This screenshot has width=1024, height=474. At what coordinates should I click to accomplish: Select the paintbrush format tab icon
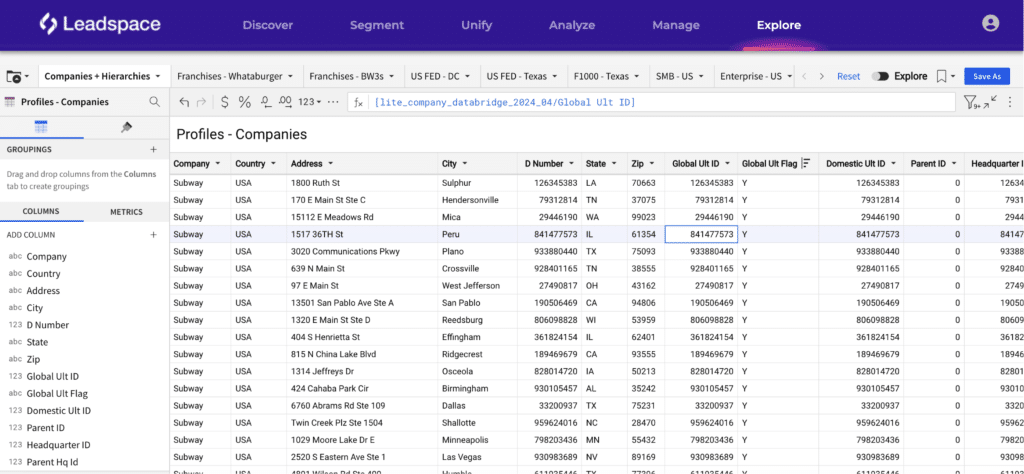pos(127,127)
